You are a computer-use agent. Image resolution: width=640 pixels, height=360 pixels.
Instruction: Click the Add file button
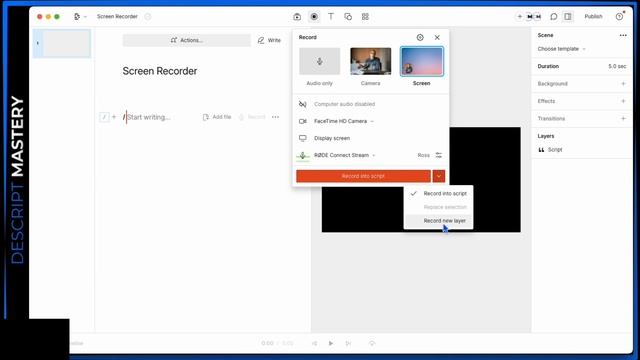tap(217, 117)
